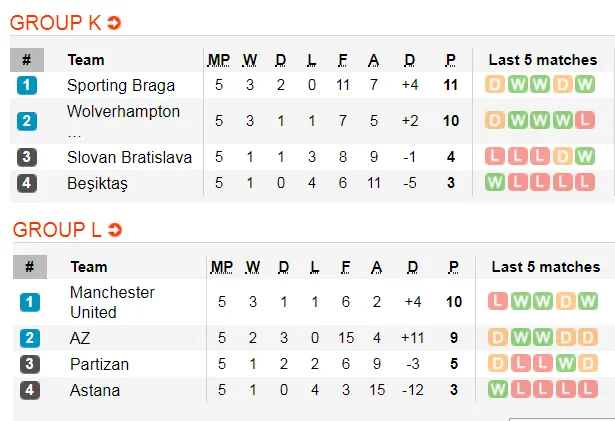Click the arrow icon beside GROUP K
Viewport: 615px width, 421px height.
point(114,23)
